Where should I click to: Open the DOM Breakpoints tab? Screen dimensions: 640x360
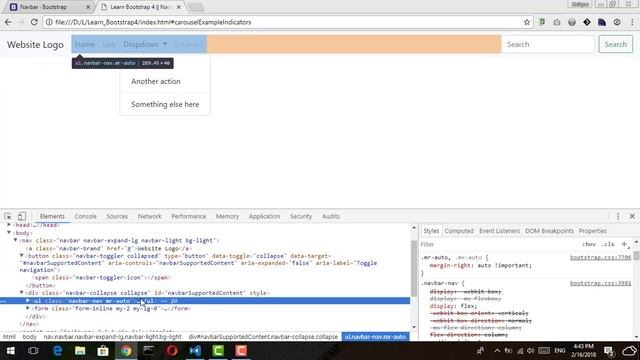click(x=549, y=231)
